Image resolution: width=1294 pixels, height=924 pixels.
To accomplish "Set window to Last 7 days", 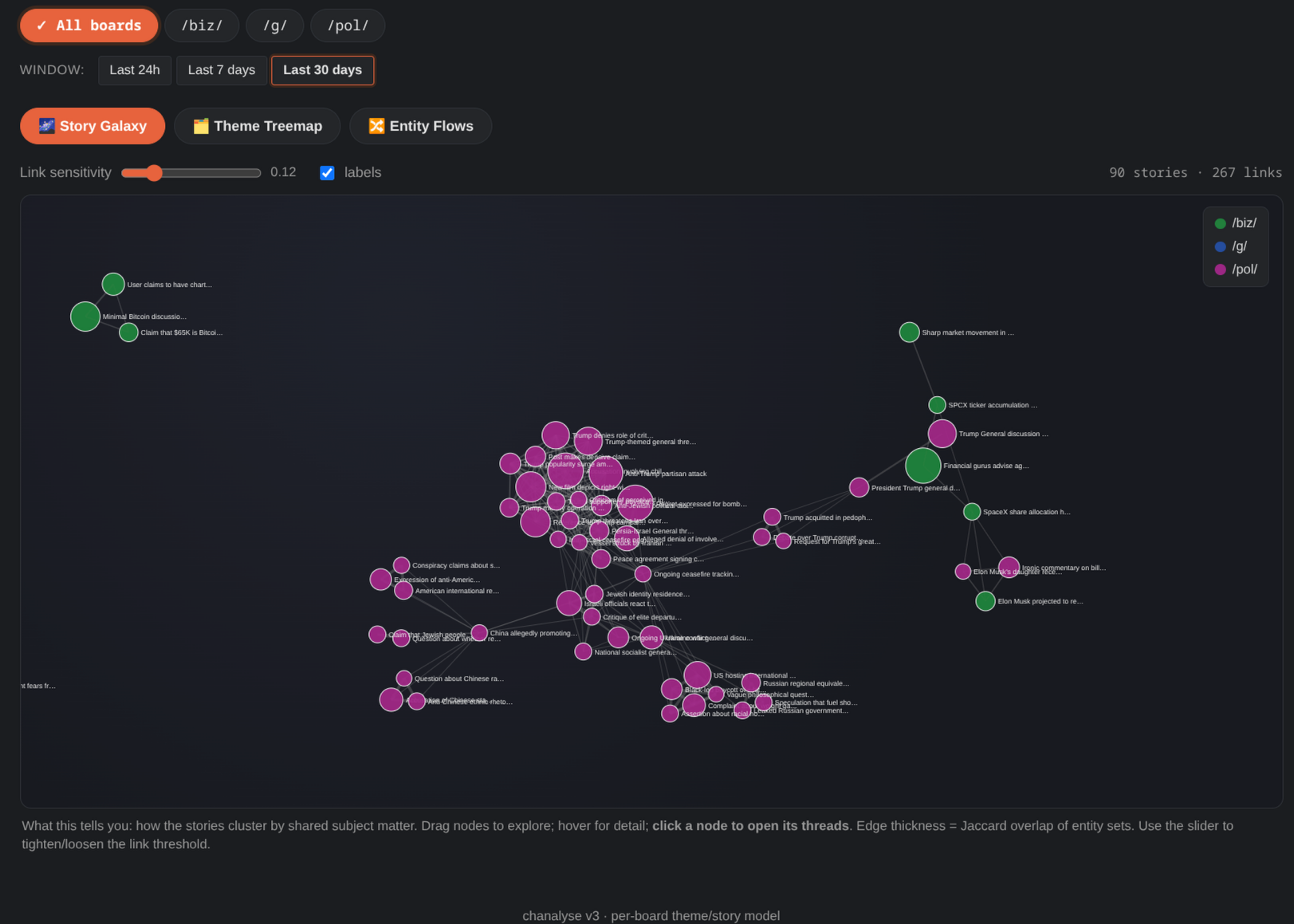I will pos(222,70).
